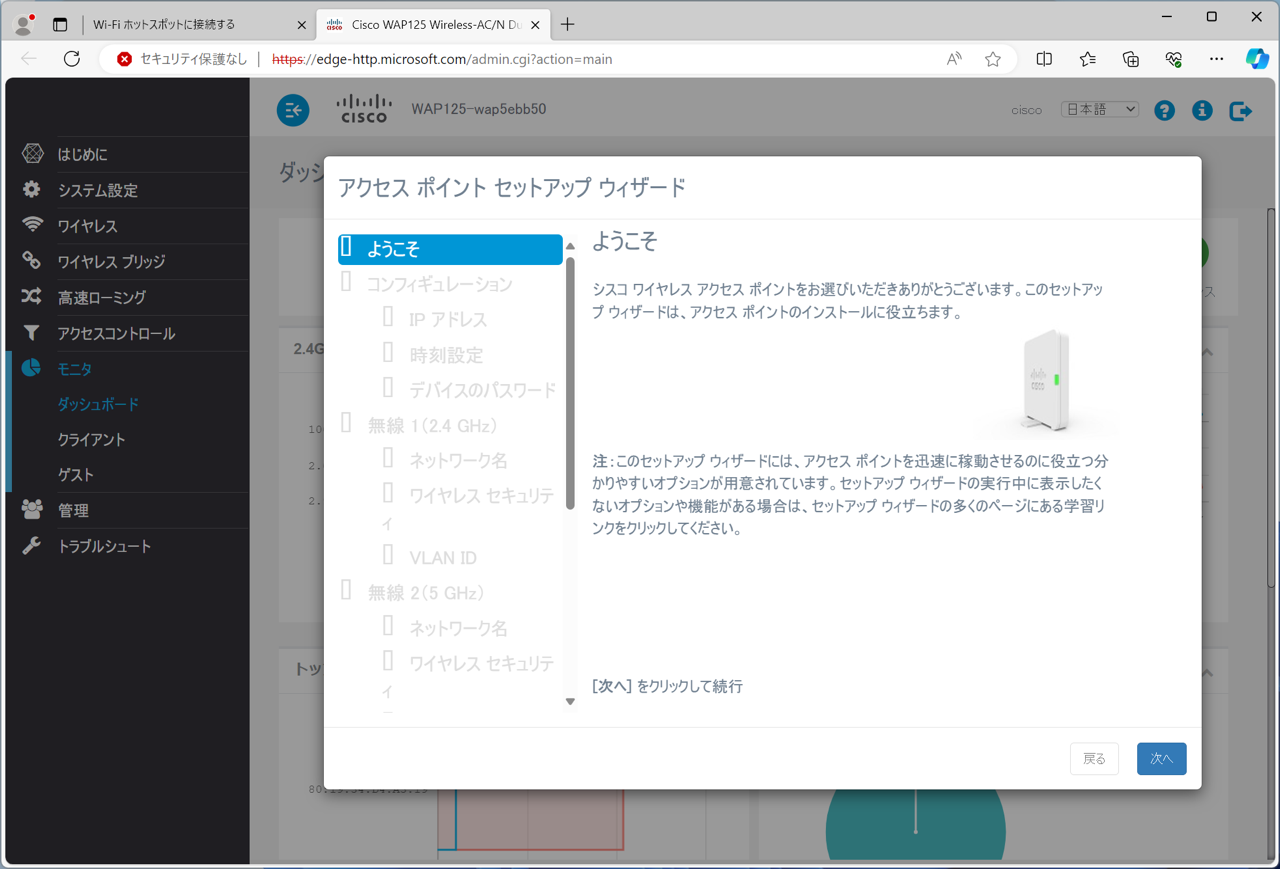Click the logout icon in header
The height and width of the screenshot is (869, 1280).
(x=1241, y=110)
